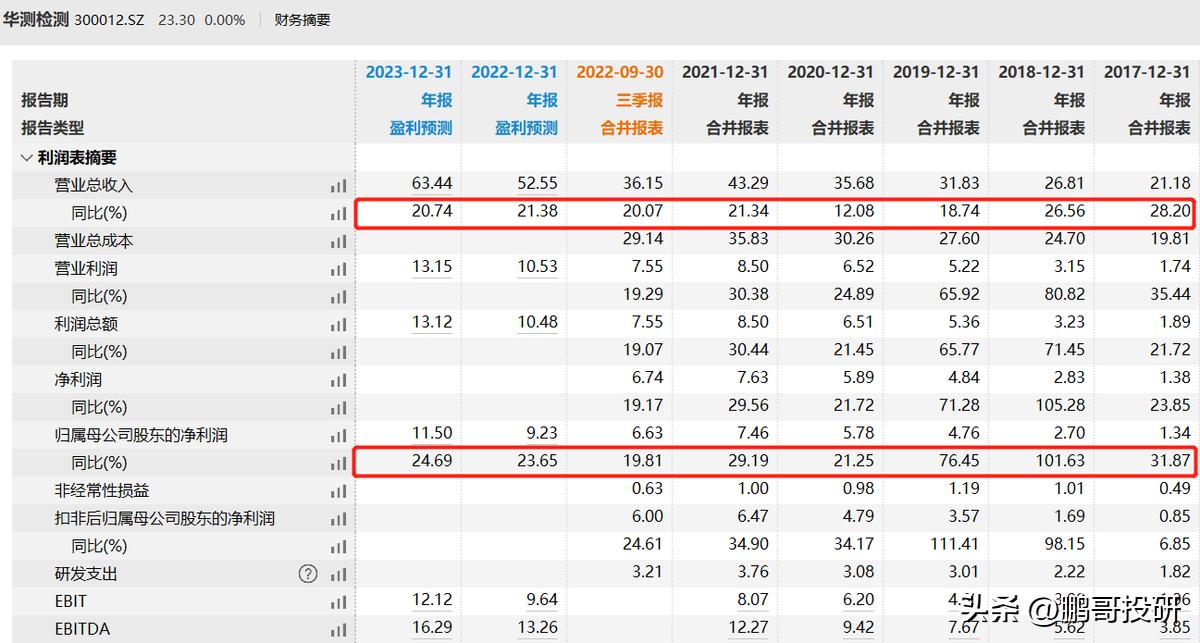Open the chart icon next to 净利润
This screenshot has height=643, width=1200.
pos(338,379)
